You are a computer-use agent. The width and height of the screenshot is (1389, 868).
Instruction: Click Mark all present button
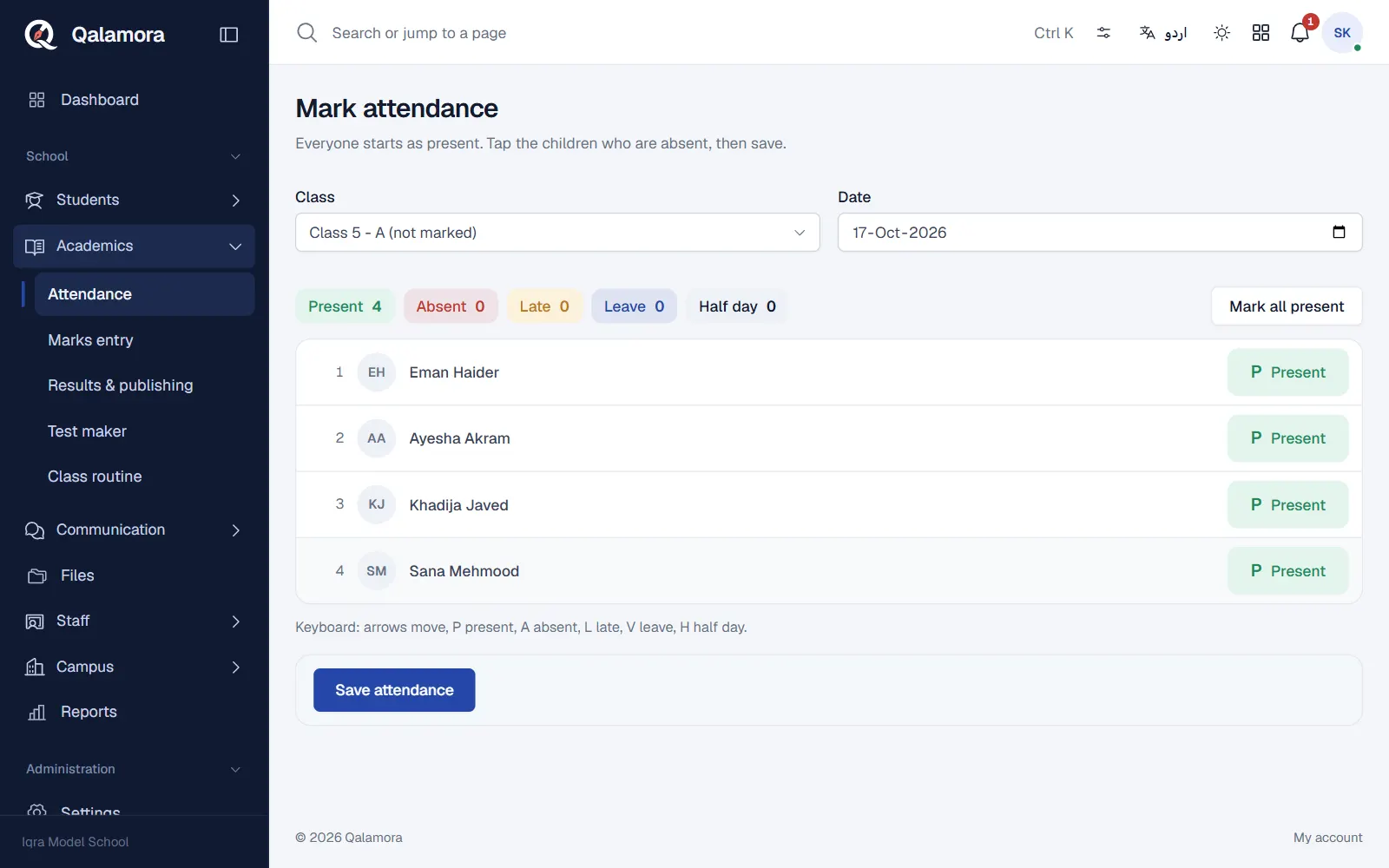[x=1287, y=306]
